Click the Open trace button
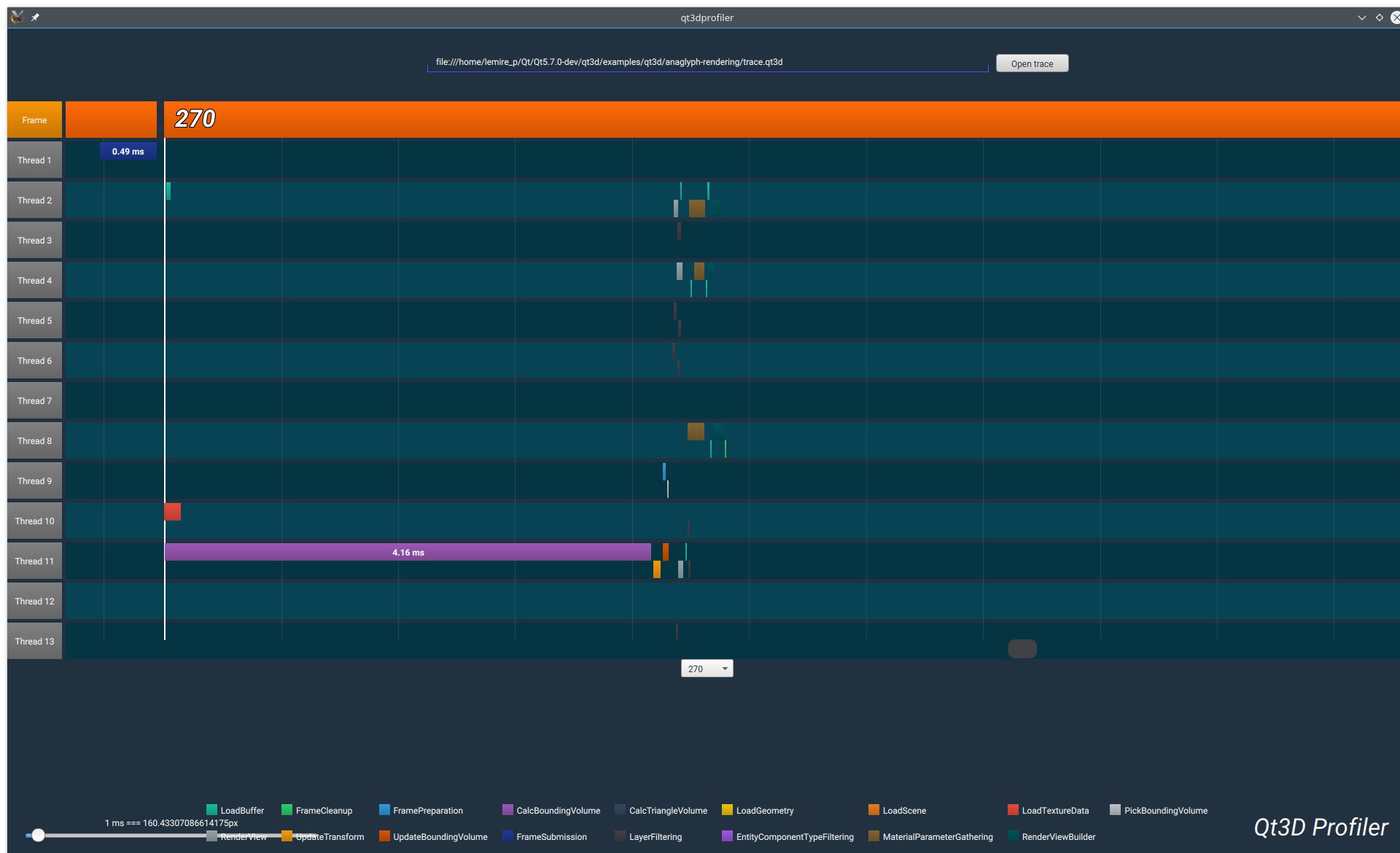1400x853 pixels. coord(1032,63)
